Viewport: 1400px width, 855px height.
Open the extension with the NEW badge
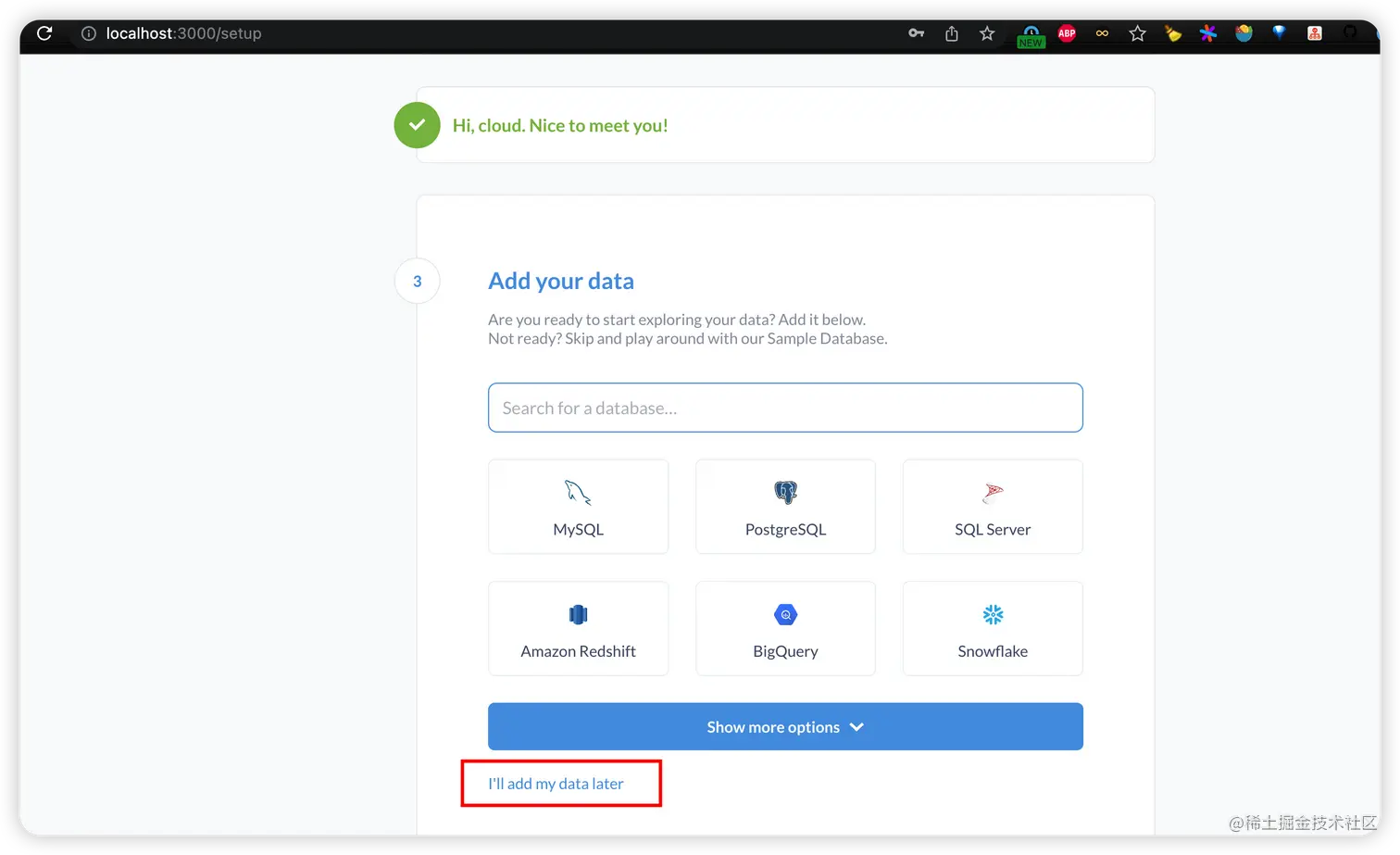1031,35
